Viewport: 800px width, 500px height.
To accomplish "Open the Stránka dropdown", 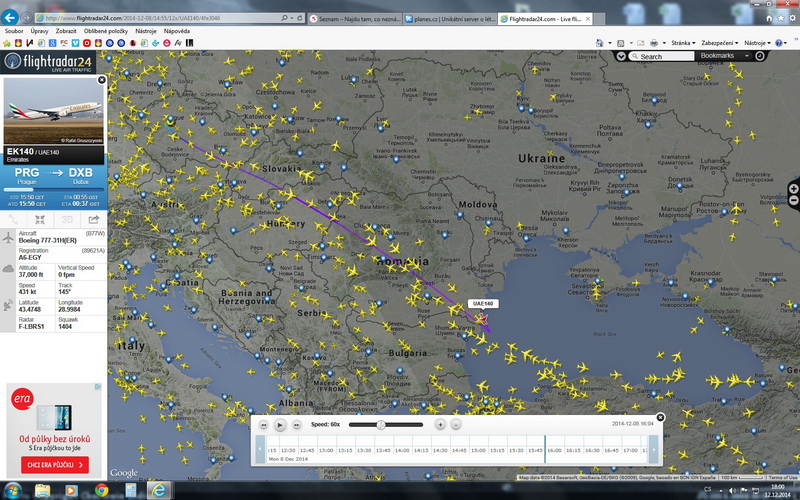I will pos(683,43).
